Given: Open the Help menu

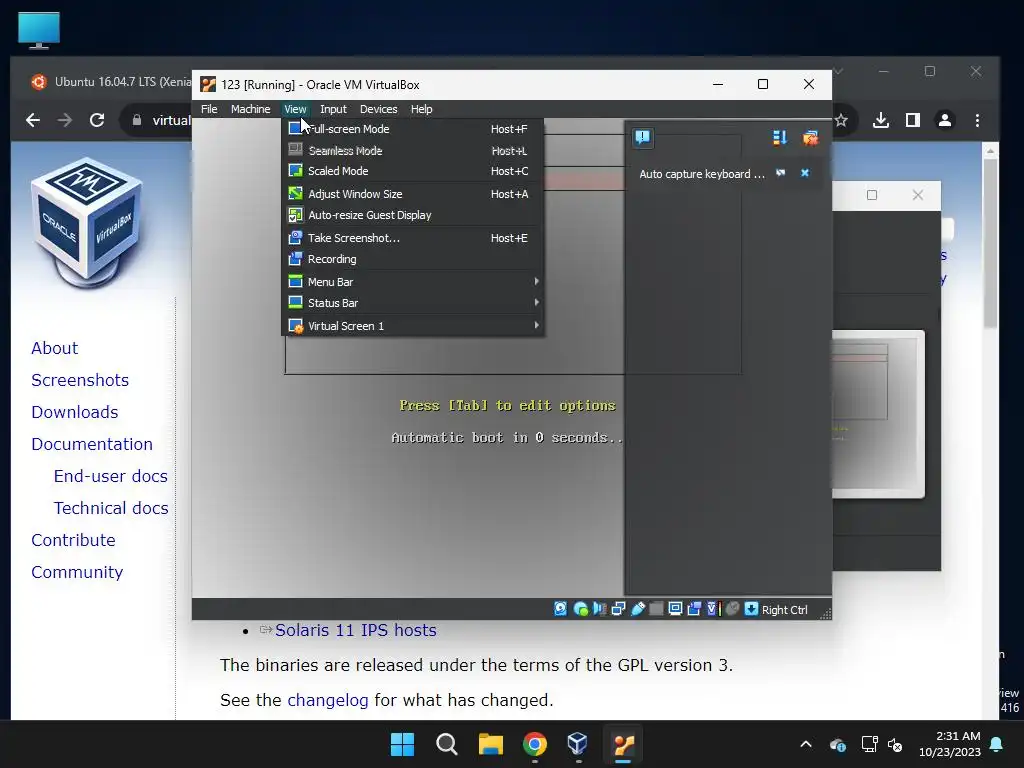Looking at the screenshot, I should (x=421, y=109).
